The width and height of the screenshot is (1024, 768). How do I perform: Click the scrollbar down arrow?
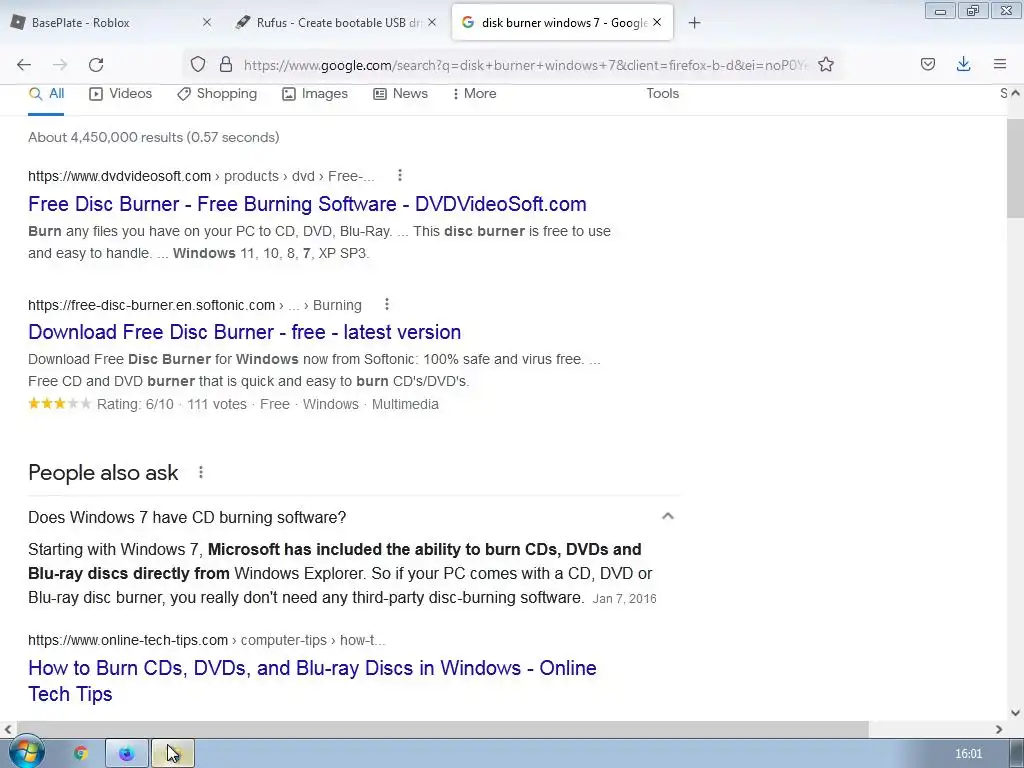[x=1015, y=713]
